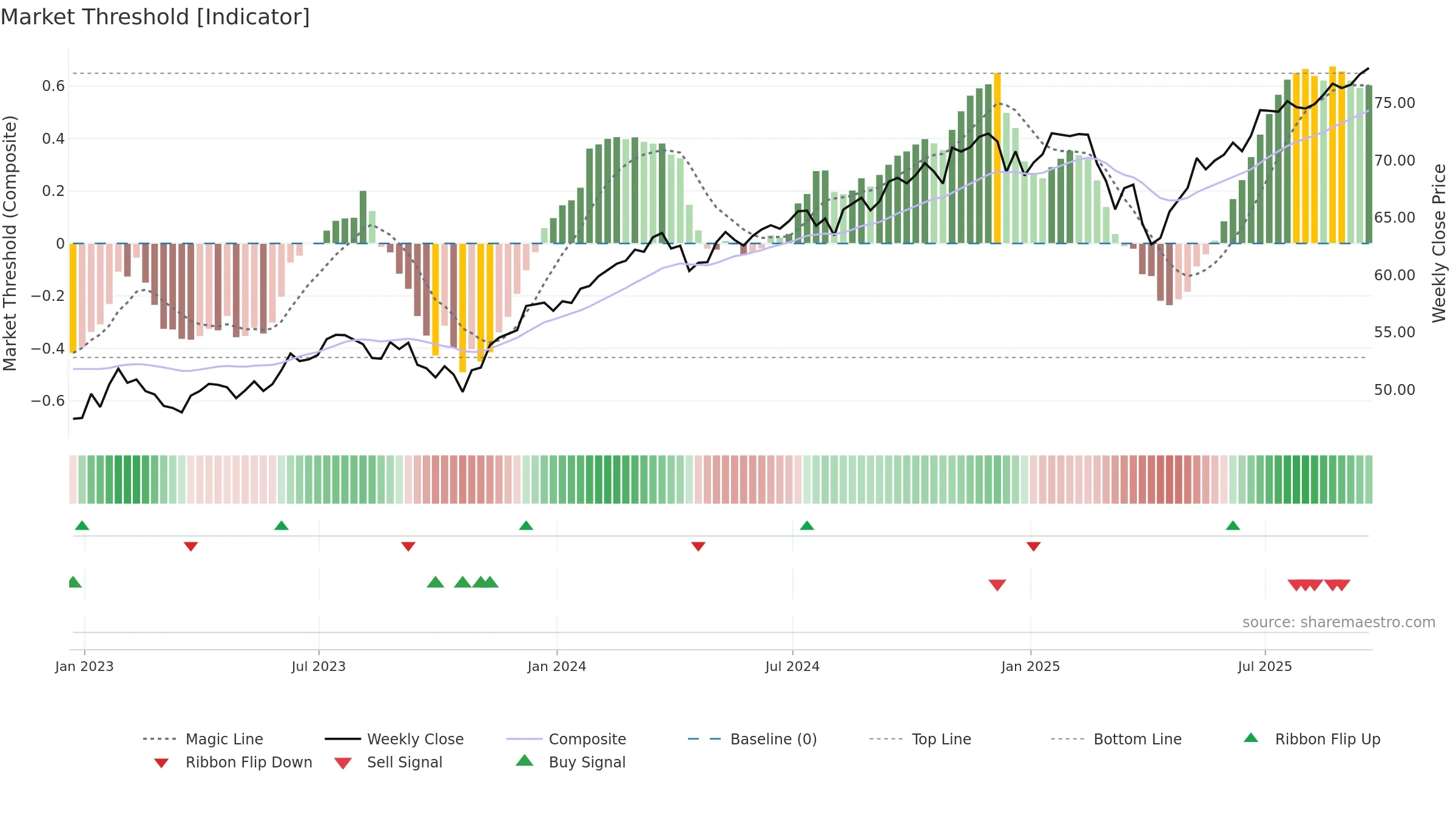
Task: Click the green Ribbon Flip Up legend triangle
Action: [x=1251, y=738]
